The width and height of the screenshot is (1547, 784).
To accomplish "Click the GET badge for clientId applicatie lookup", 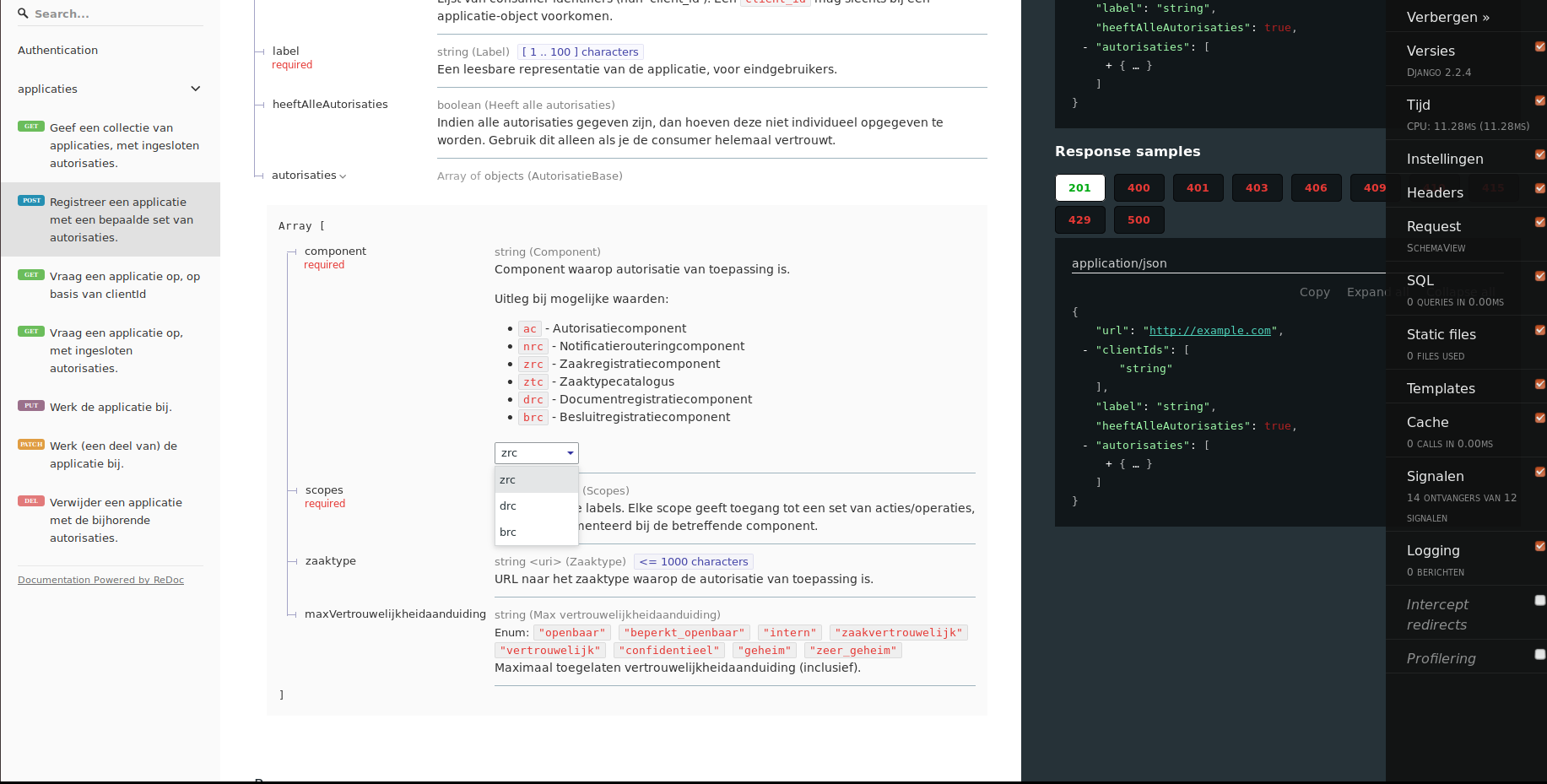I will [30, 274].
